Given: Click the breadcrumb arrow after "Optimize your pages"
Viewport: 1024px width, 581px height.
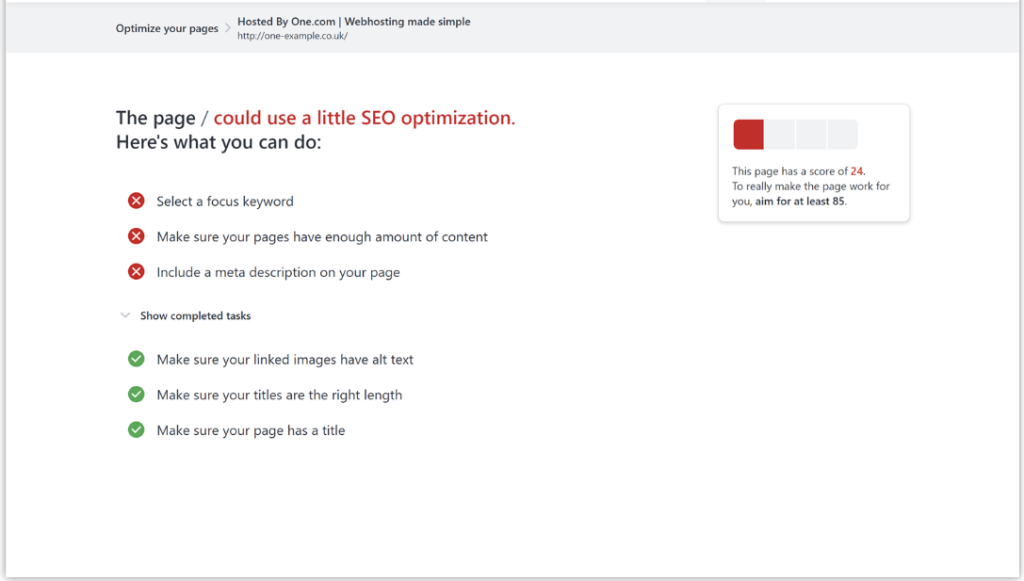Looking at the screenshot, I should [226, 28].
